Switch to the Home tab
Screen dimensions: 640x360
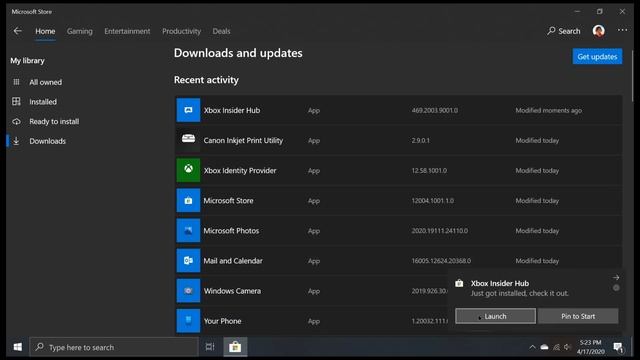click(x=45, y=31)
